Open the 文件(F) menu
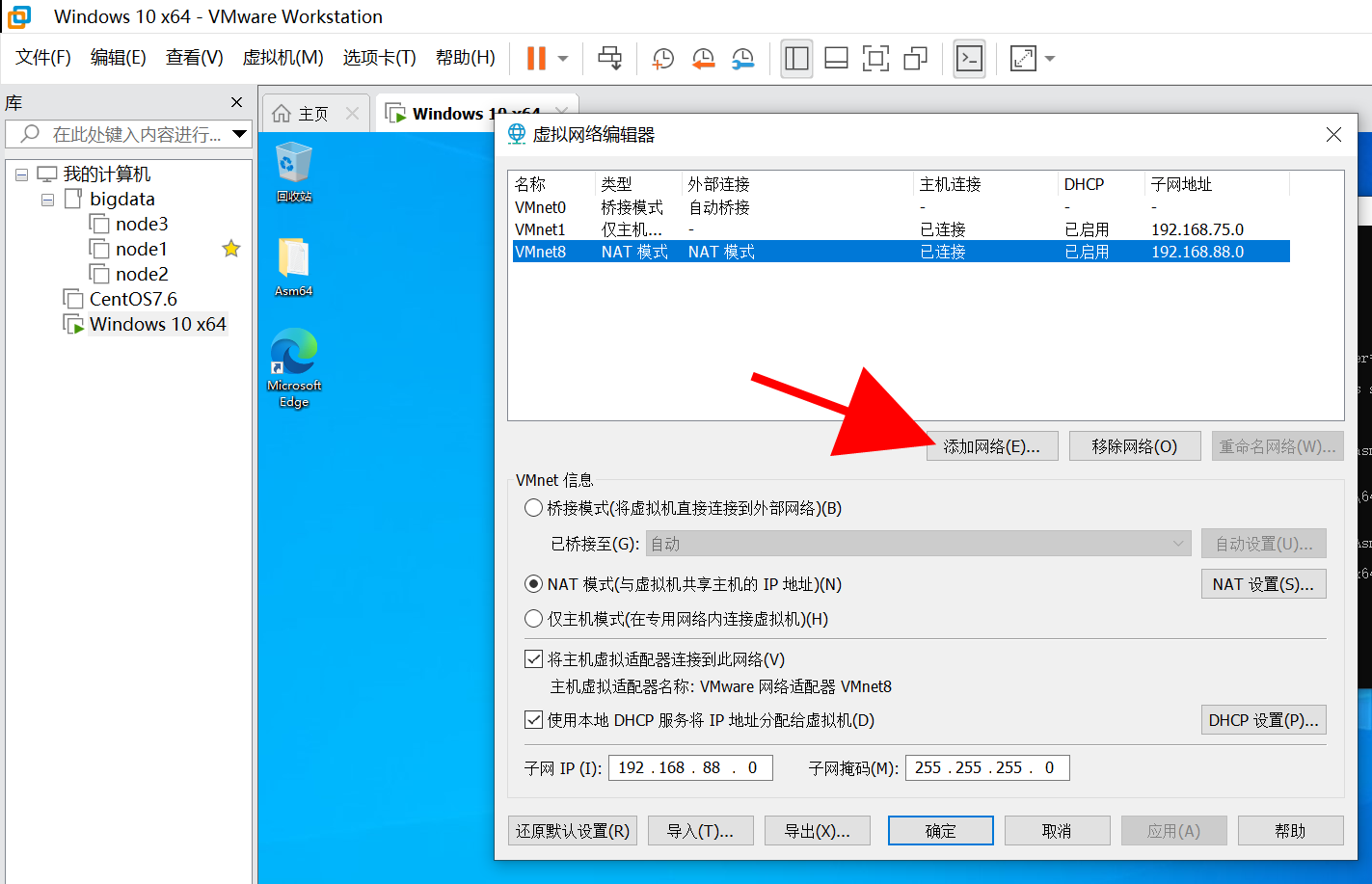Viewport: 1372px width, 884px height. tap(43, 58)
